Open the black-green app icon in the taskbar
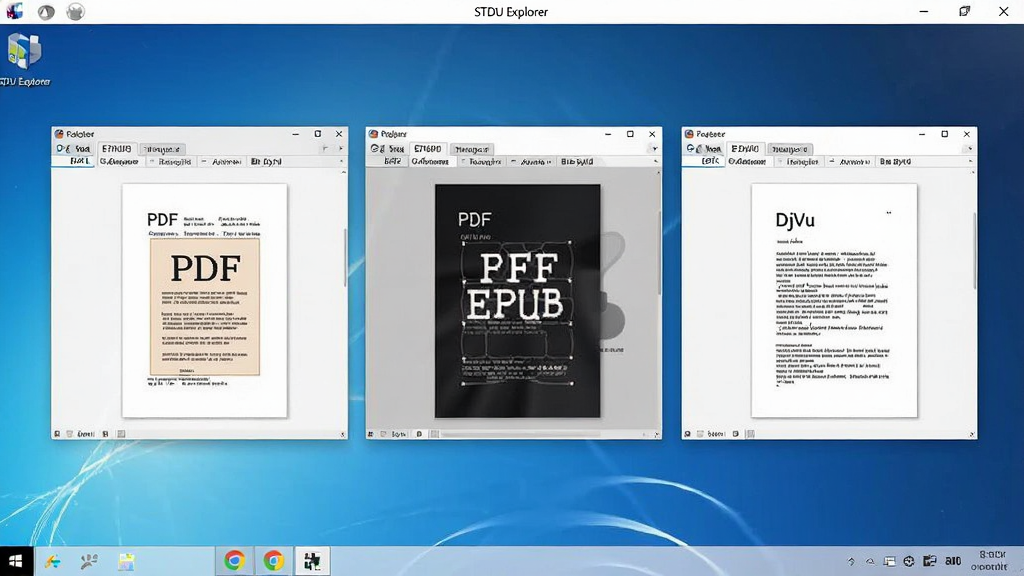This screenshot has height=576, width=1024. coord(312,560)
